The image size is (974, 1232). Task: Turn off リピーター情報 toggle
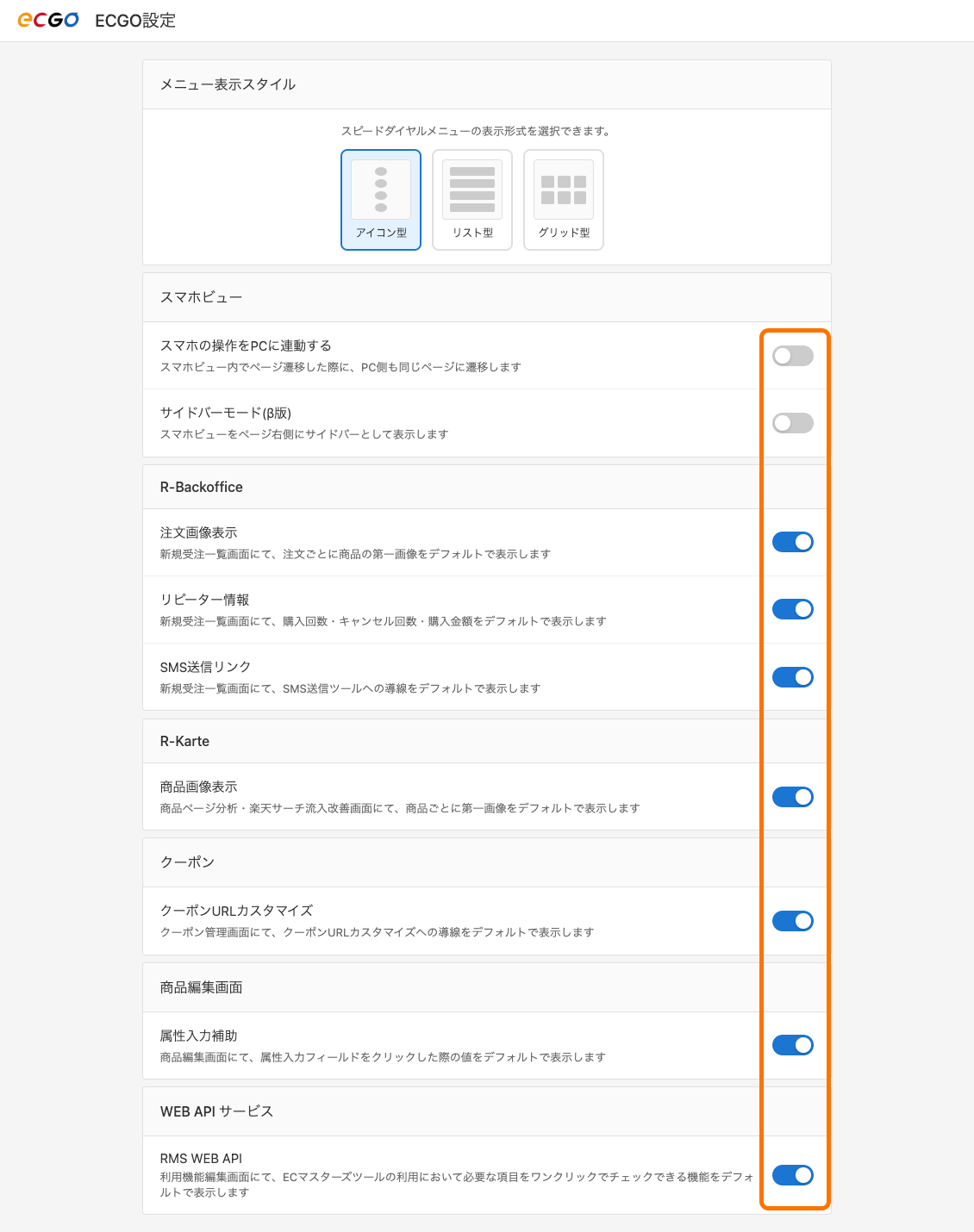[x=793, y=609]
